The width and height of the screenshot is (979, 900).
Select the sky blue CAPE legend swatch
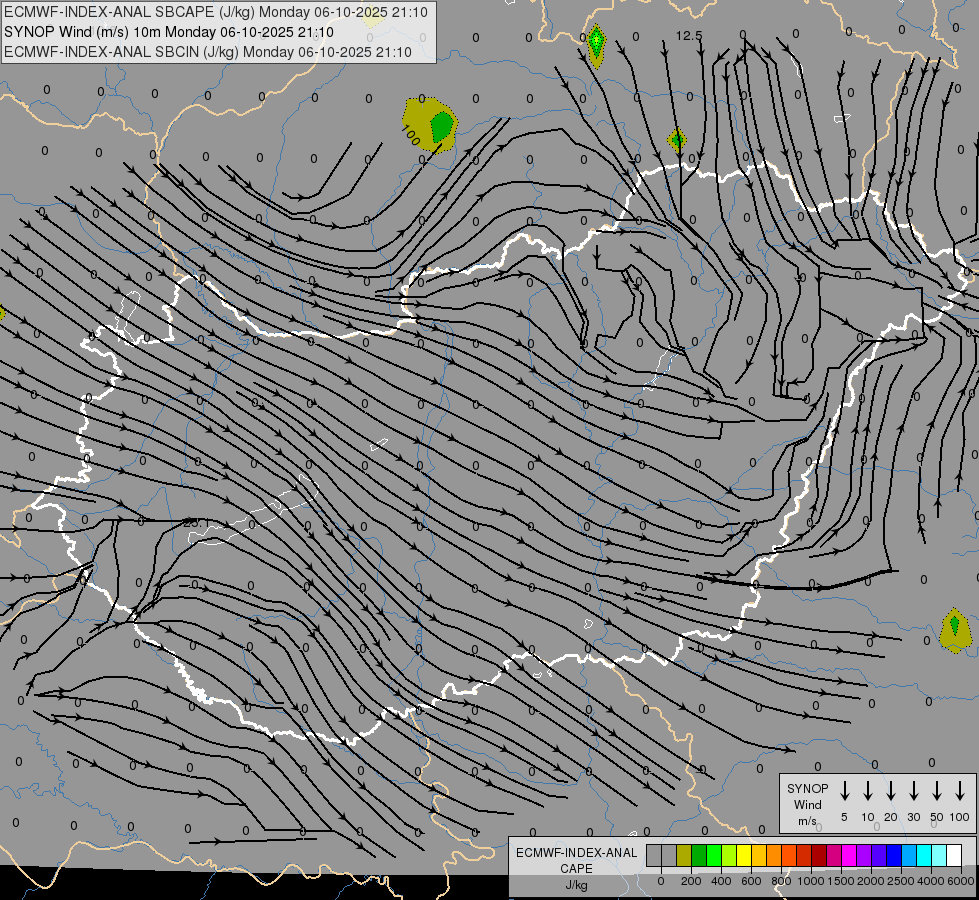point(908,855)
